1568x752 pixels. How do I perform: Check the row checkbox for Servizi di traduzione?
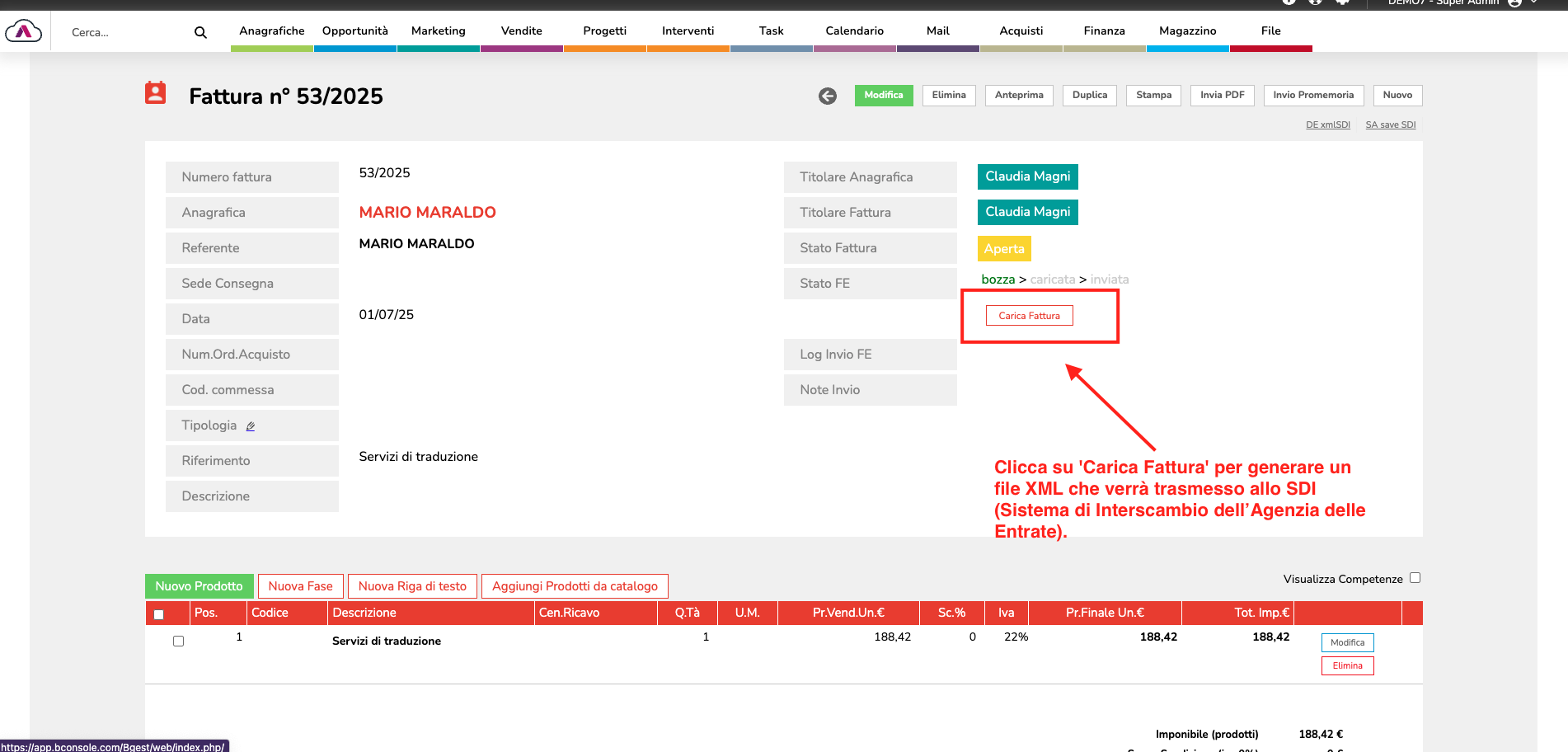click(178, 641)
